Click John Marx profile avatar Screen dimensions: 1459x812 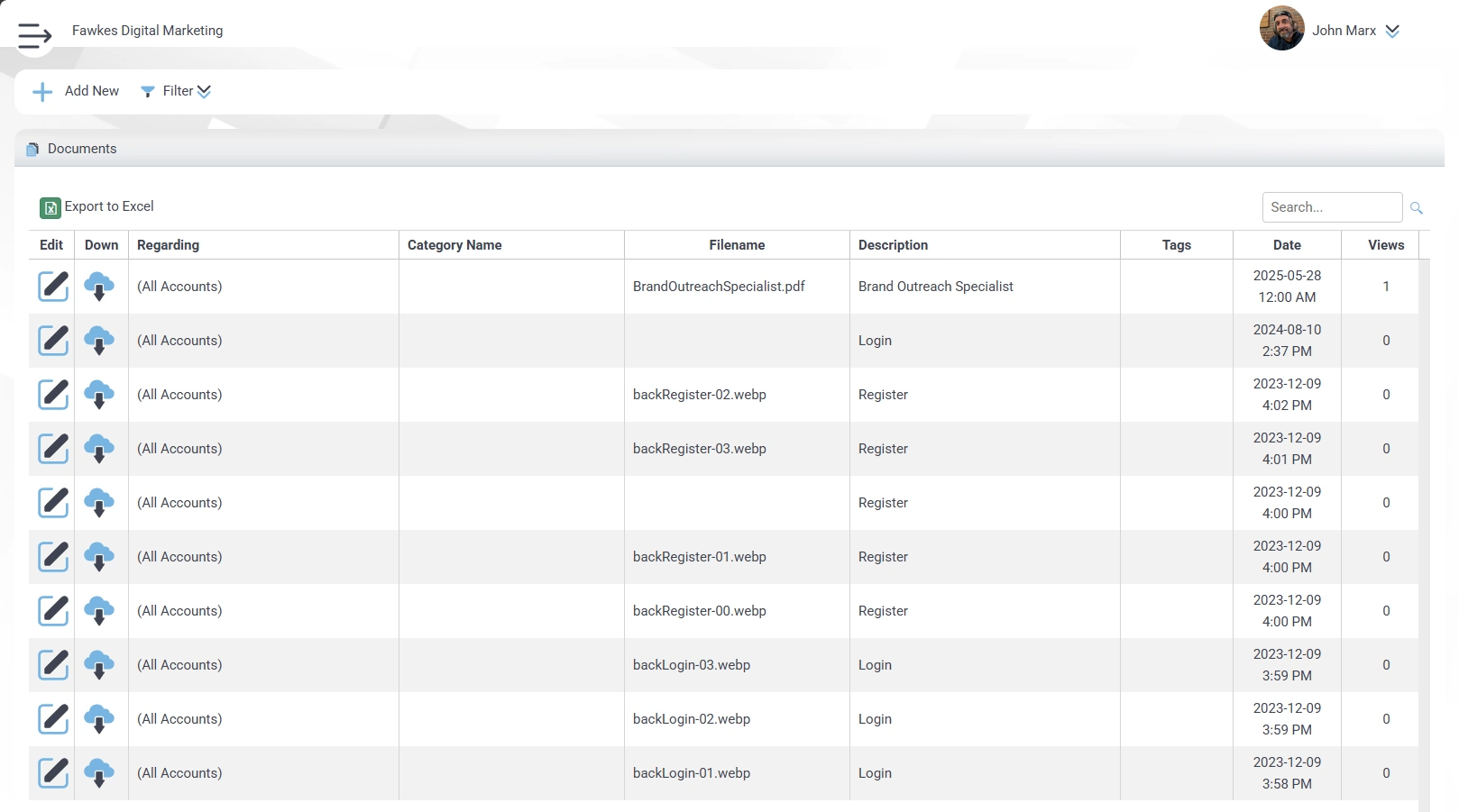coord(1281,29)
